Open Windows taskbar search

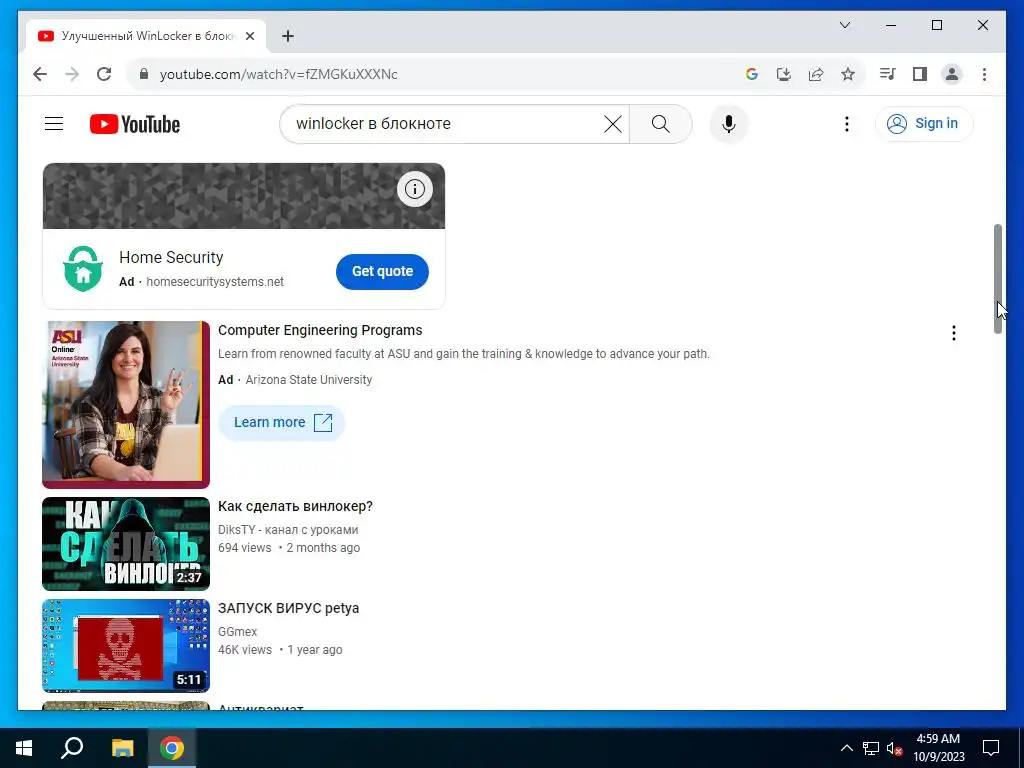72,748
